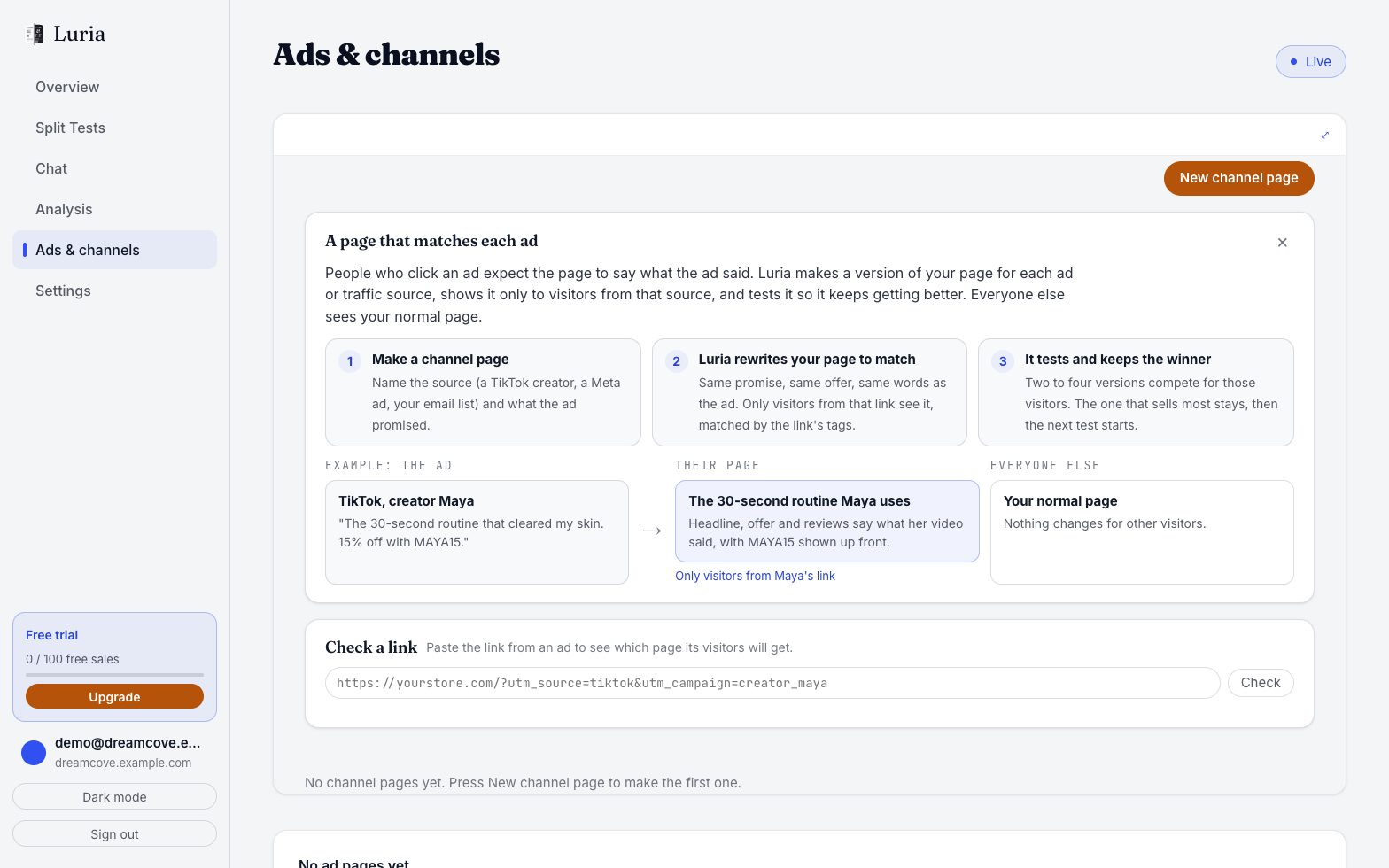The image size is (1389, 868).
Task: Click the demo@dreamcove account email
Action: point(128,743)
